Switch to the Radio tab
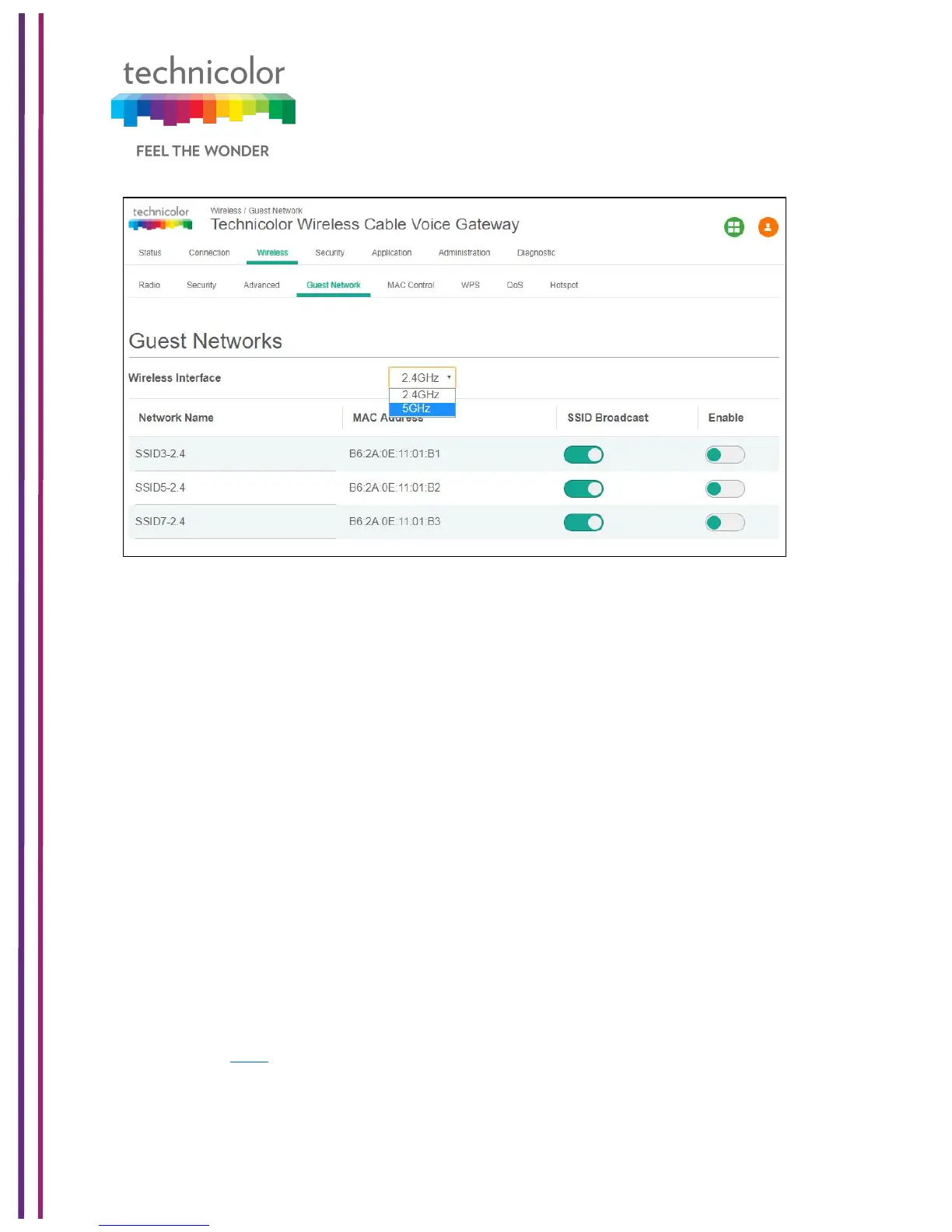The width and height of the screenshot is (952, 1232). (149, 285)
